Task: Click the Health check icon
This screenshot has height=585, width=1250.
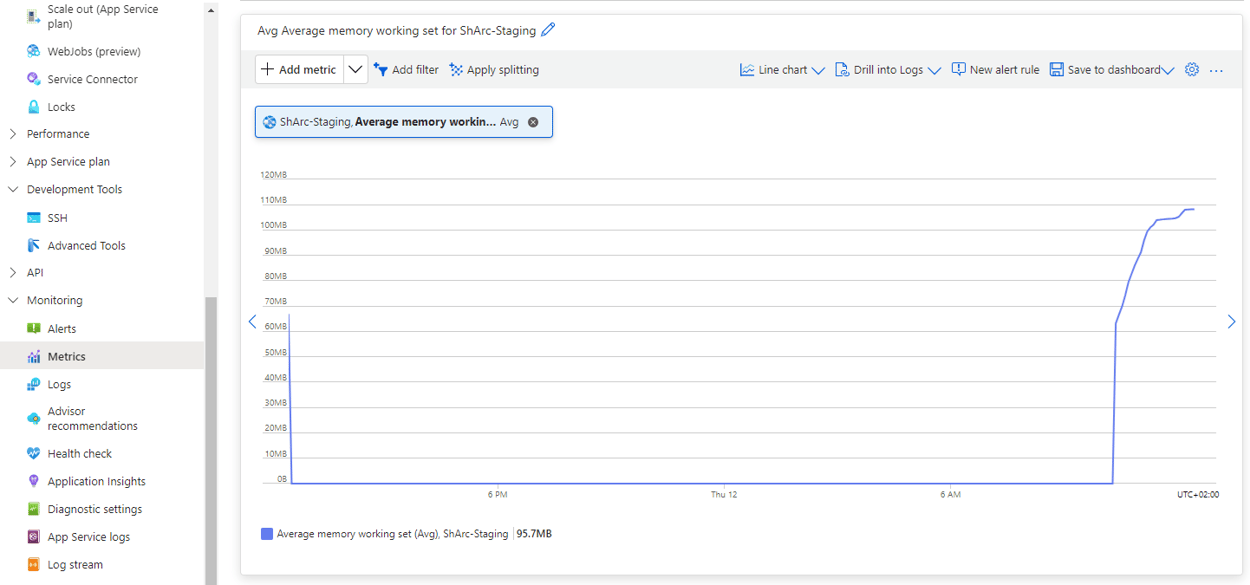Action: click(33, 453)
